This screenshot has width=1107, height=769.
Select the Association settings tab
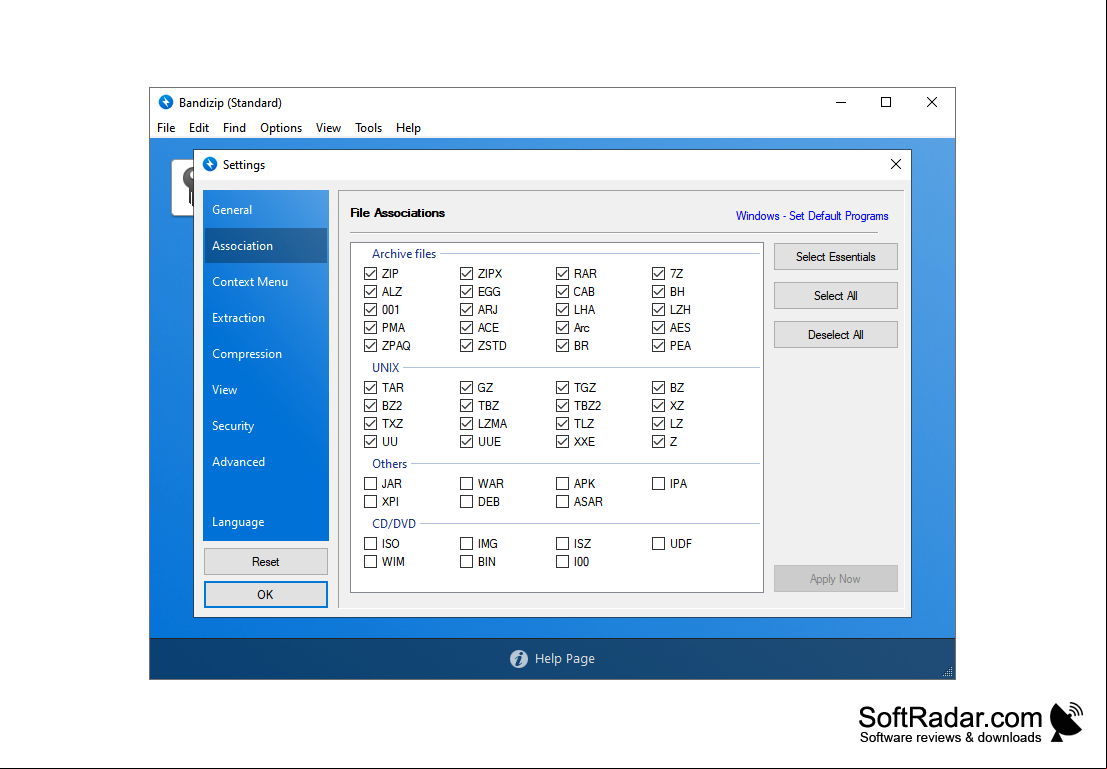(265, 246)
